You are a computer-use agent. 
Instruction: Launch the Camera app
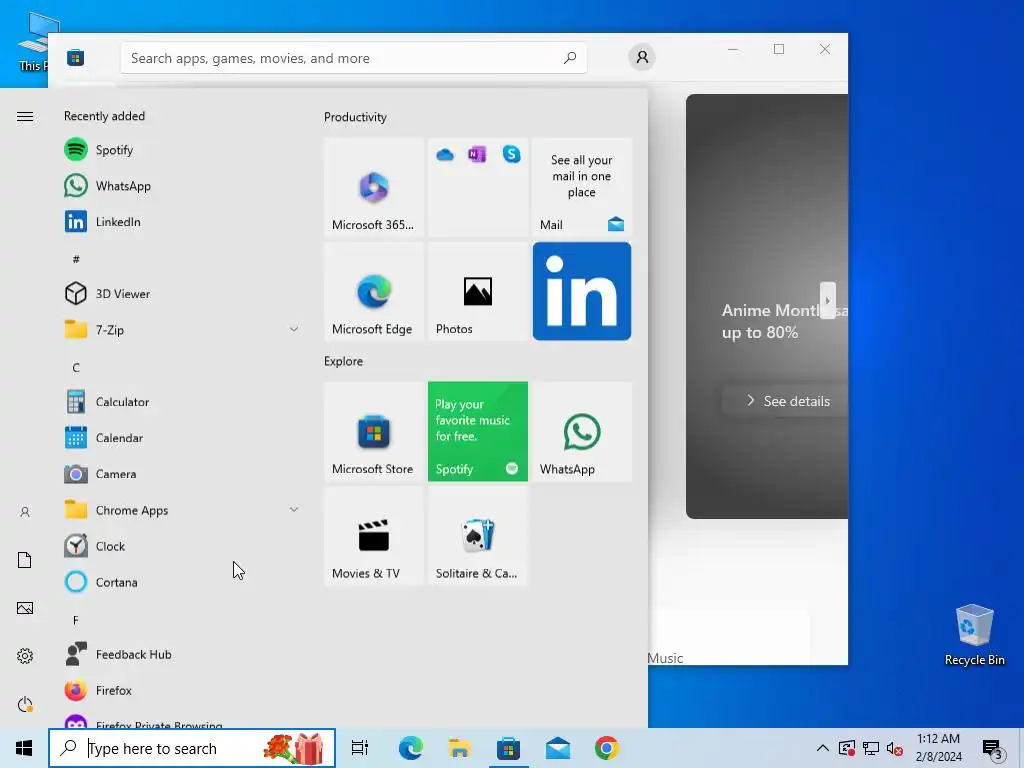tap(182, 473)
